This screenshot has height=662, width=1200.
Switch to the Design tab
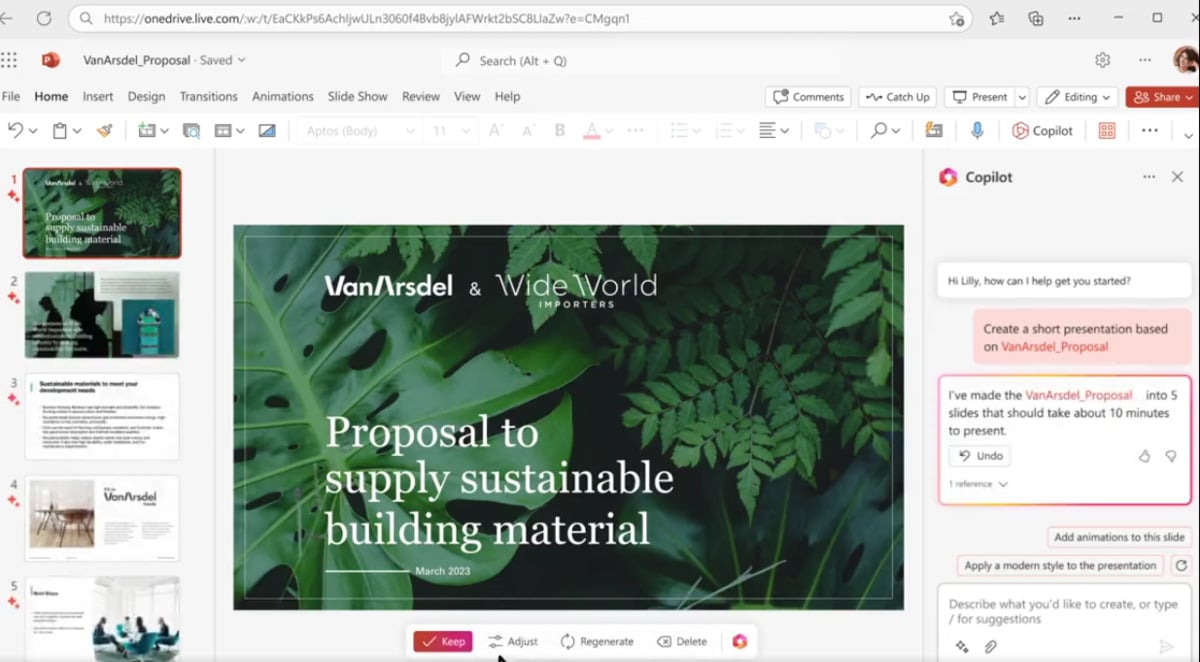[x=146, y=97]
